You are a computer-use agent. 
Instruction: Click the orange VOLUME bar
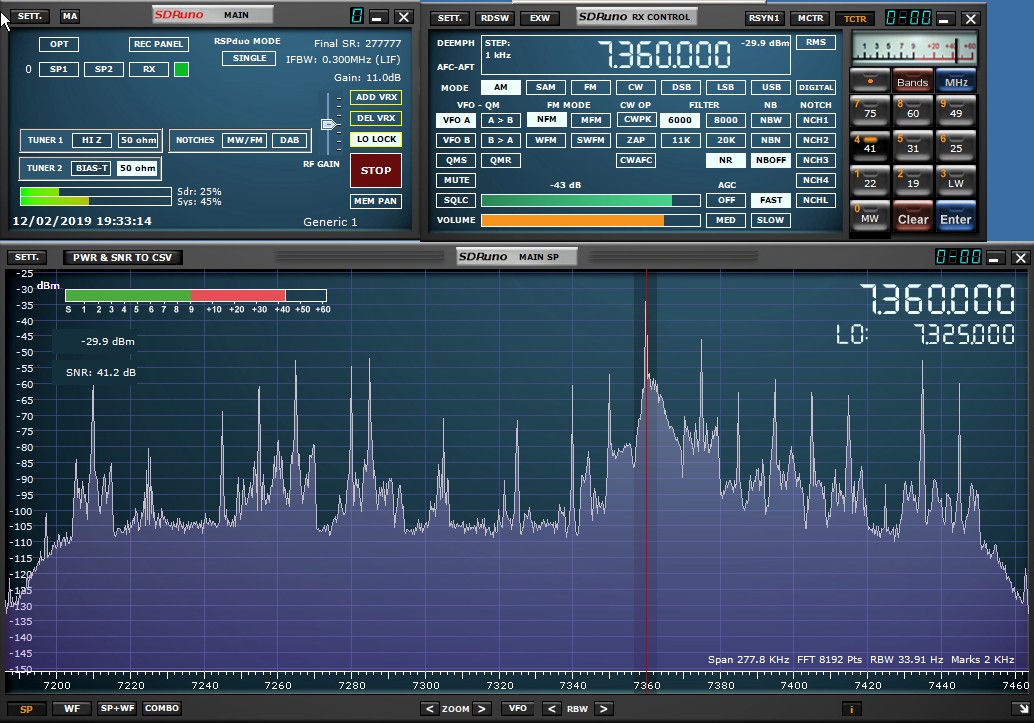click(572, 220)
